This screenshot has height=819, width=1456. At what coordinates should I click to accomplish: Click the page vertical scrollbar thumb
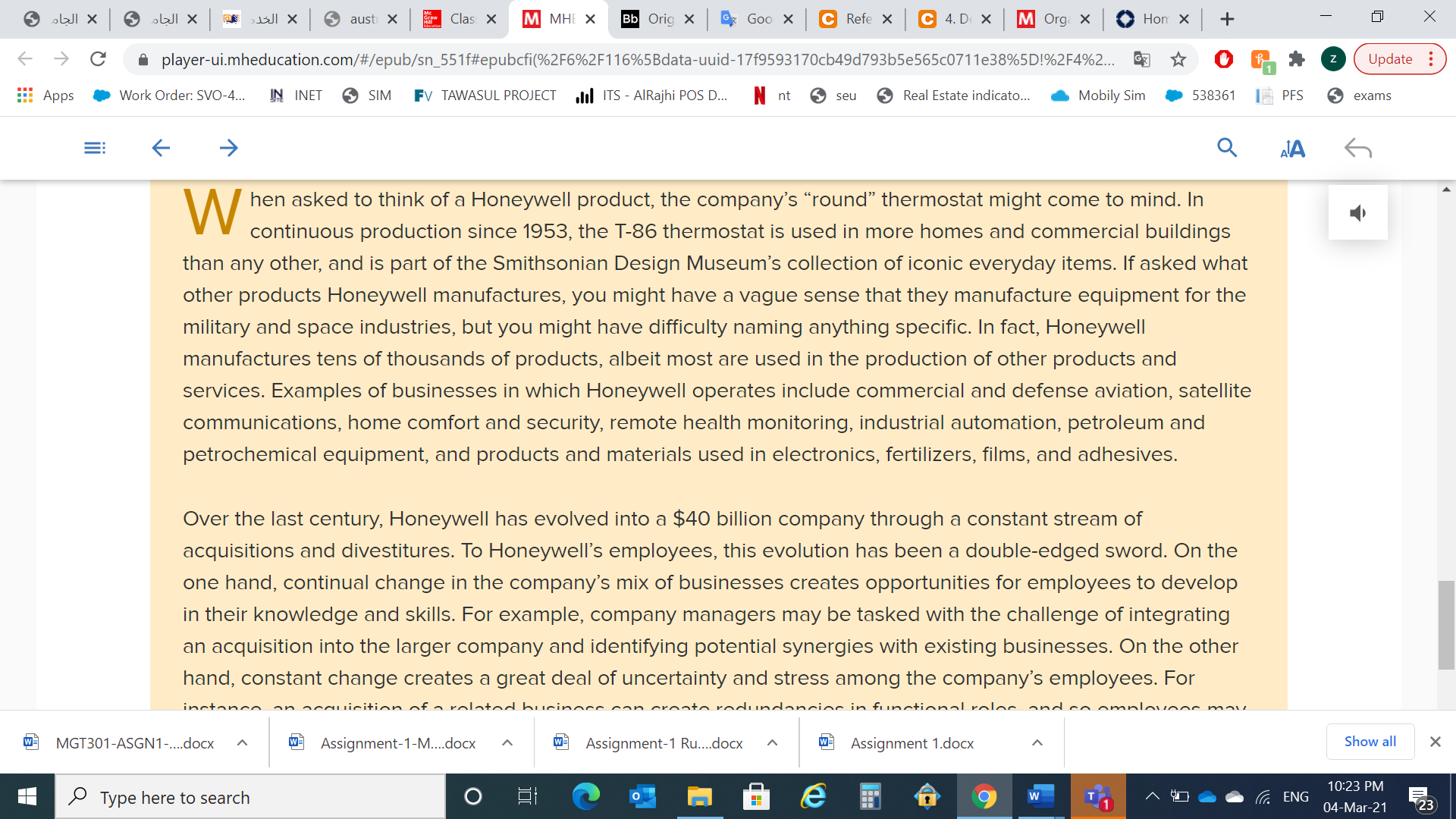(1446, 625)
